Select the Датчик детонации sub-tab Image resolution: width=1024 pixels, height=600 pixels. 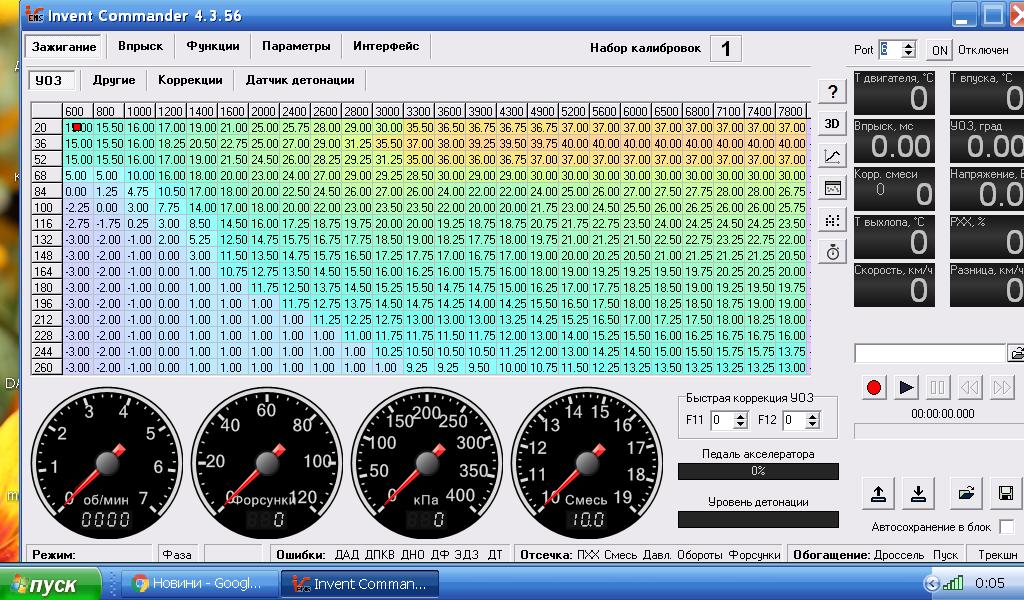pyautogui.click(x=300, y=80)
